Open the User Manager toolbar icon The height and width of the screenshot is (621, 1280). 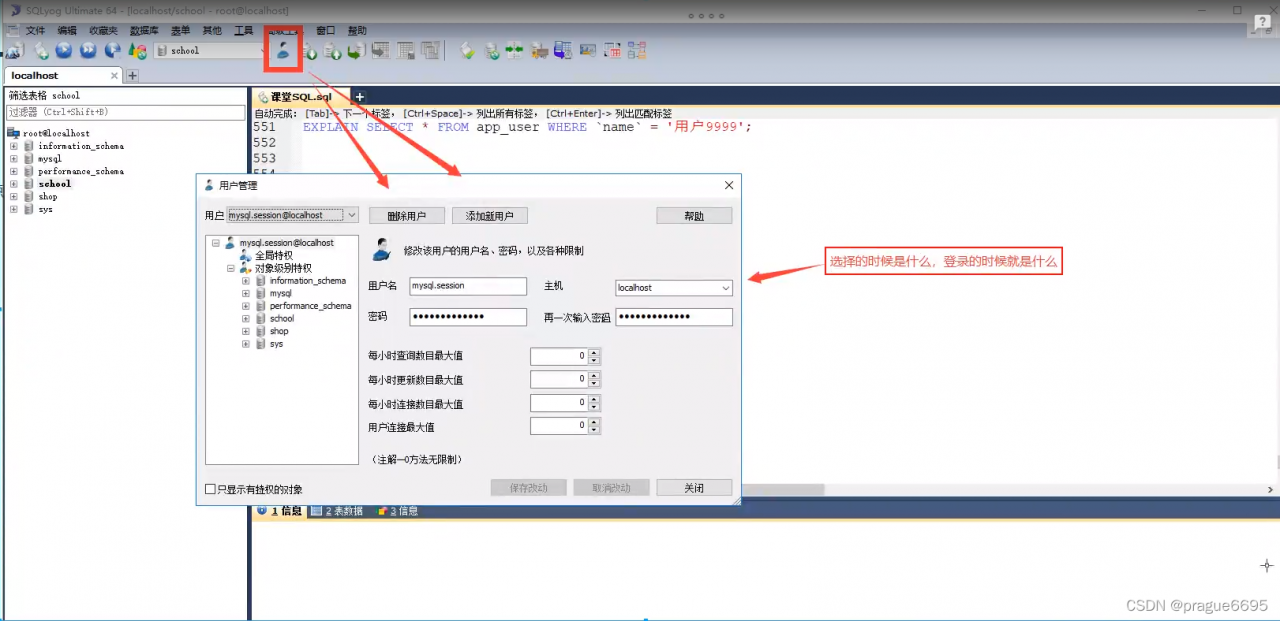pos(284,50)
